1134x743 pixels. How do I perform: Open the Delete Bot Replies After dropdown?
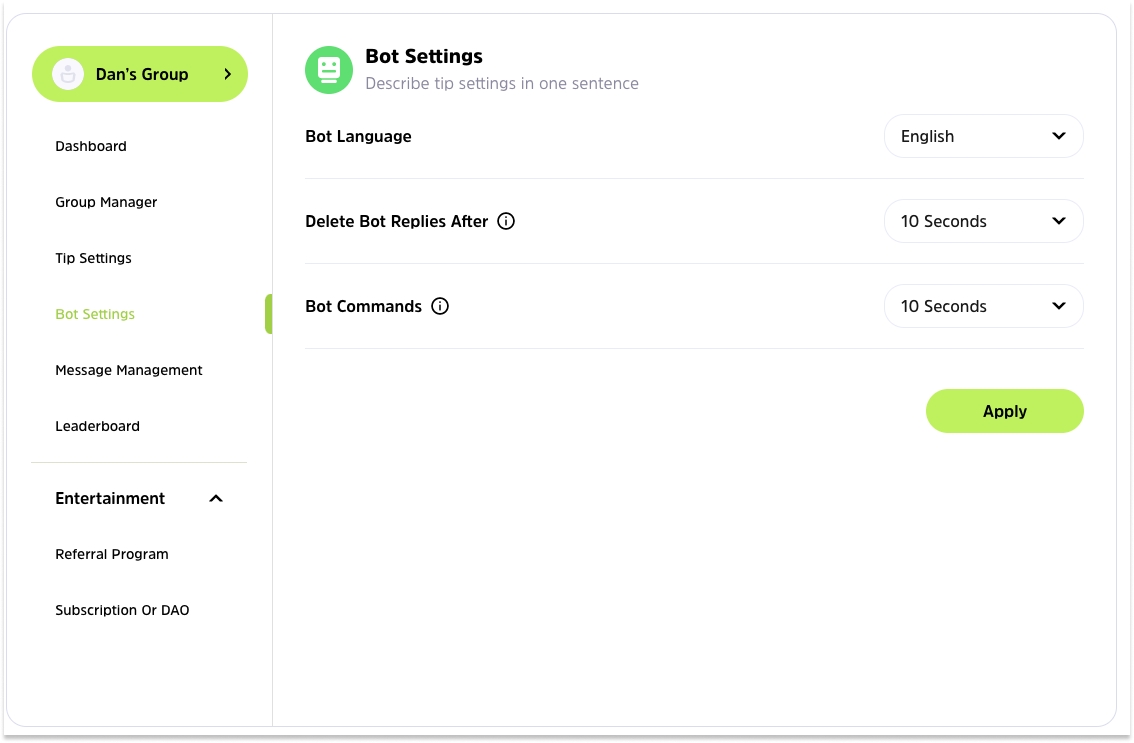984,221
